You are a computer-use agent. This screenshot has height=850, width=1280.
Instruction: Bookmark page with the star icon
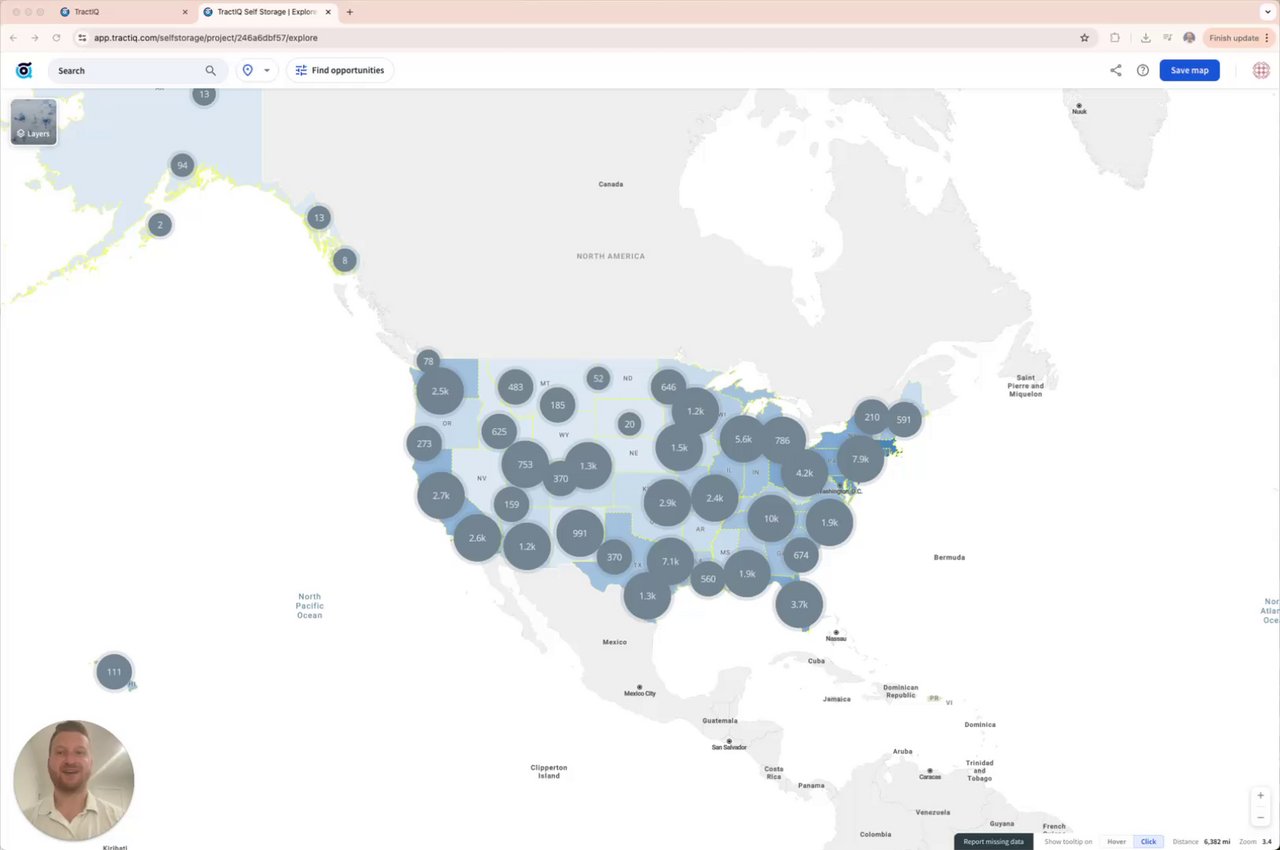click(x=1084, y=38)
